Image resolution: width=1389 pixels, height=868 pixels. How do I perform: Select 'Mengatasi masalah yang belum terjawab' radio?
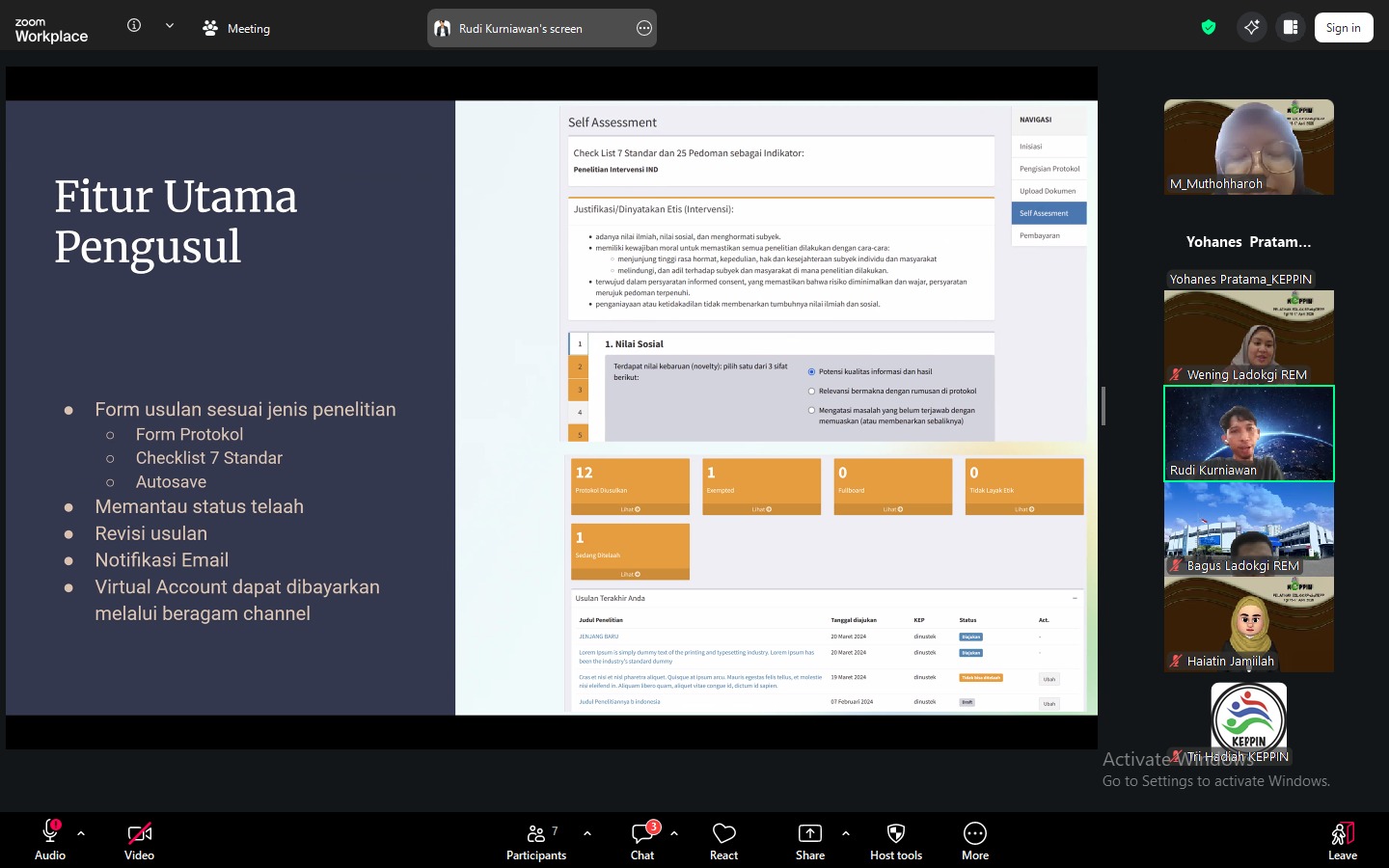[x=811, y=411]
